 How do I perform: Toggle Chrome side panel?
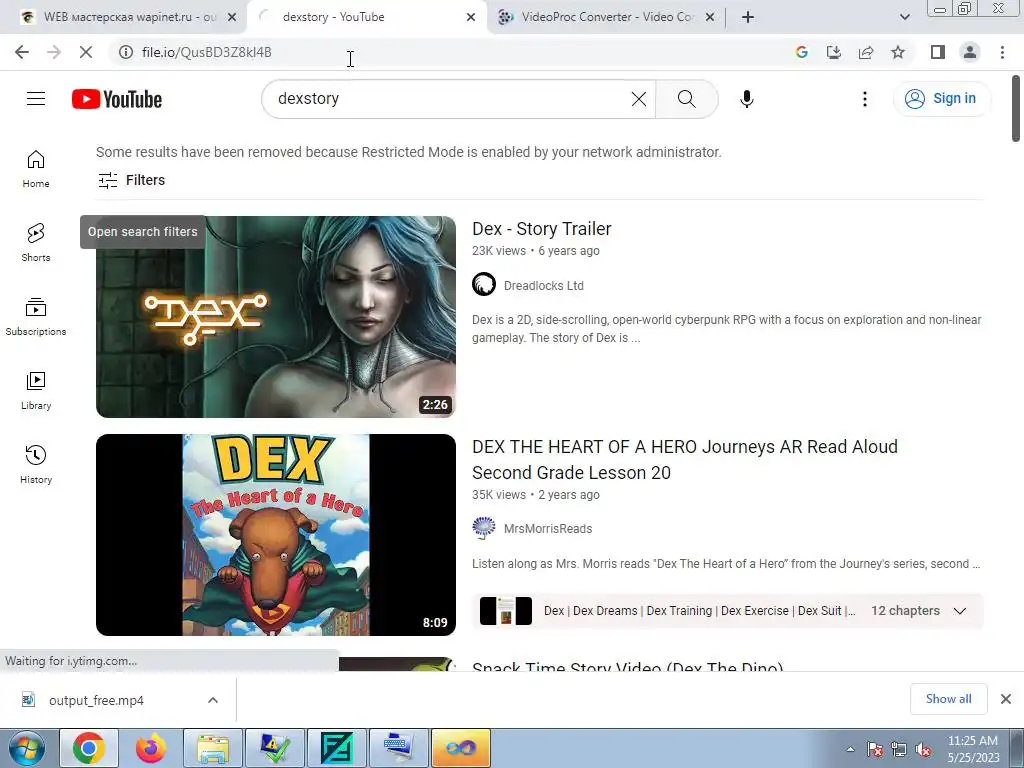[x=938, y=52]
